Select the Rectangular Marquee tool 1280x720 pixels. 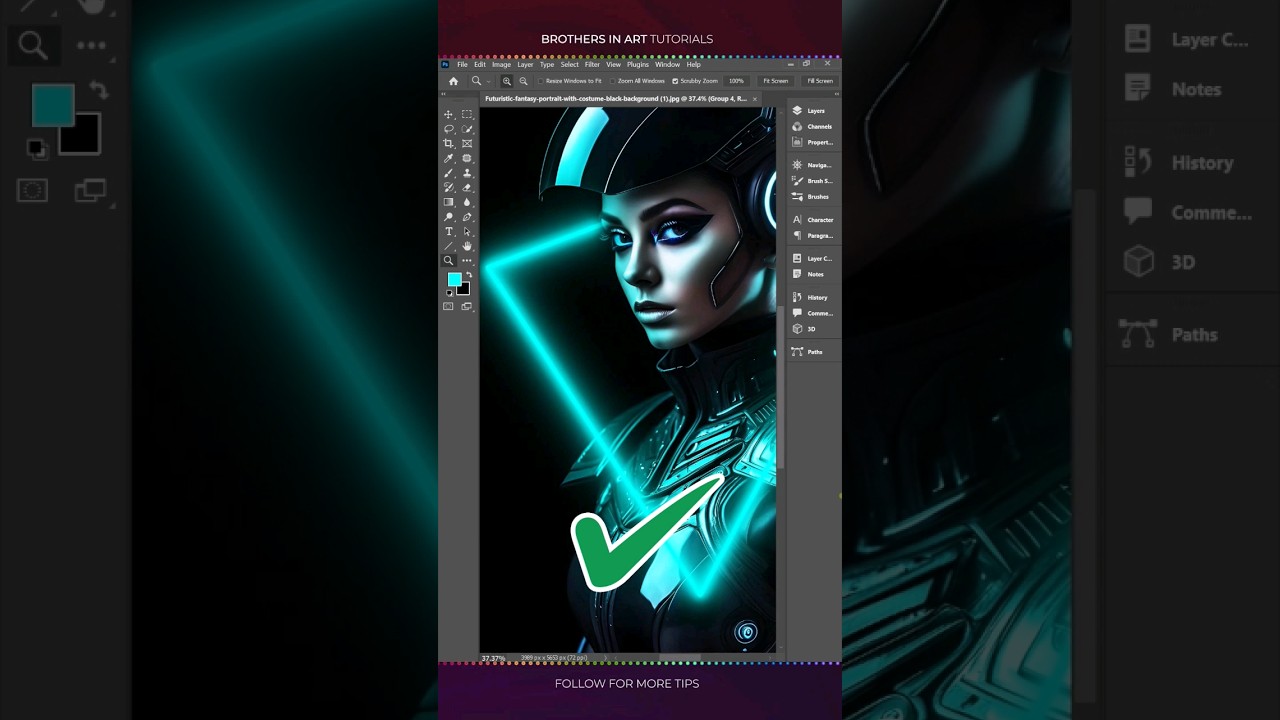tap(467, 115)
